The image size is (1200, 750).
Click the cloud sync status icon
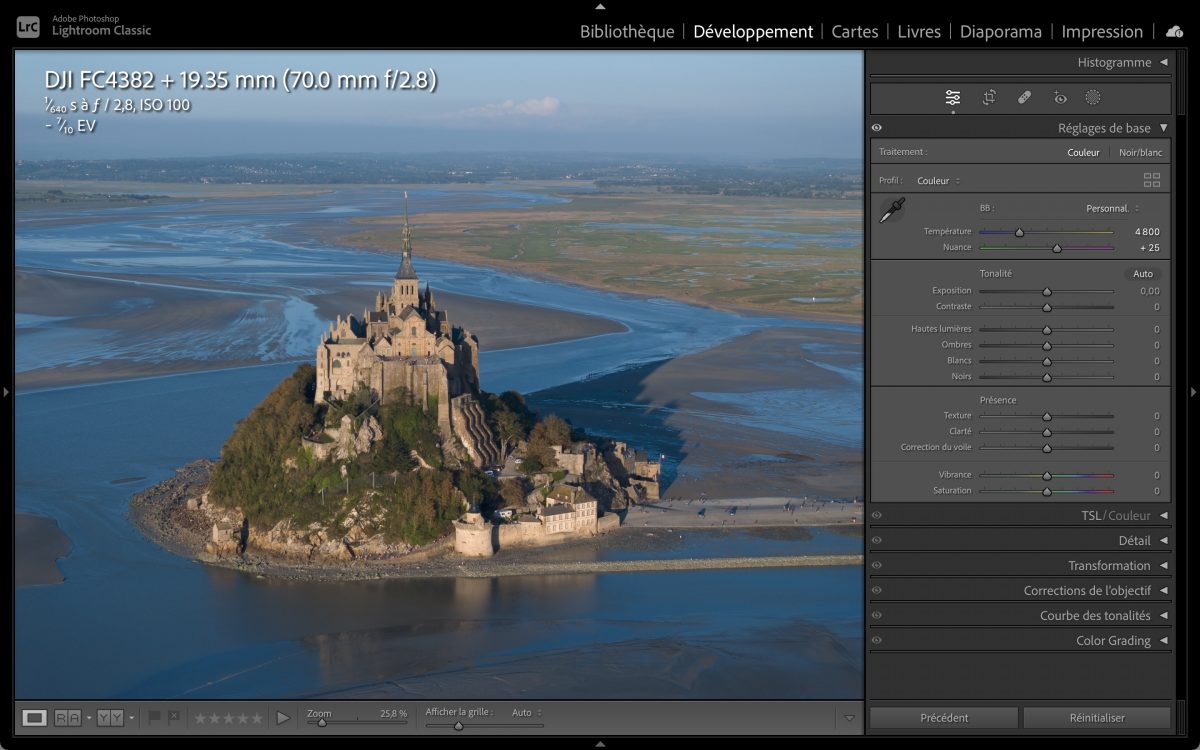(1174, 32)
